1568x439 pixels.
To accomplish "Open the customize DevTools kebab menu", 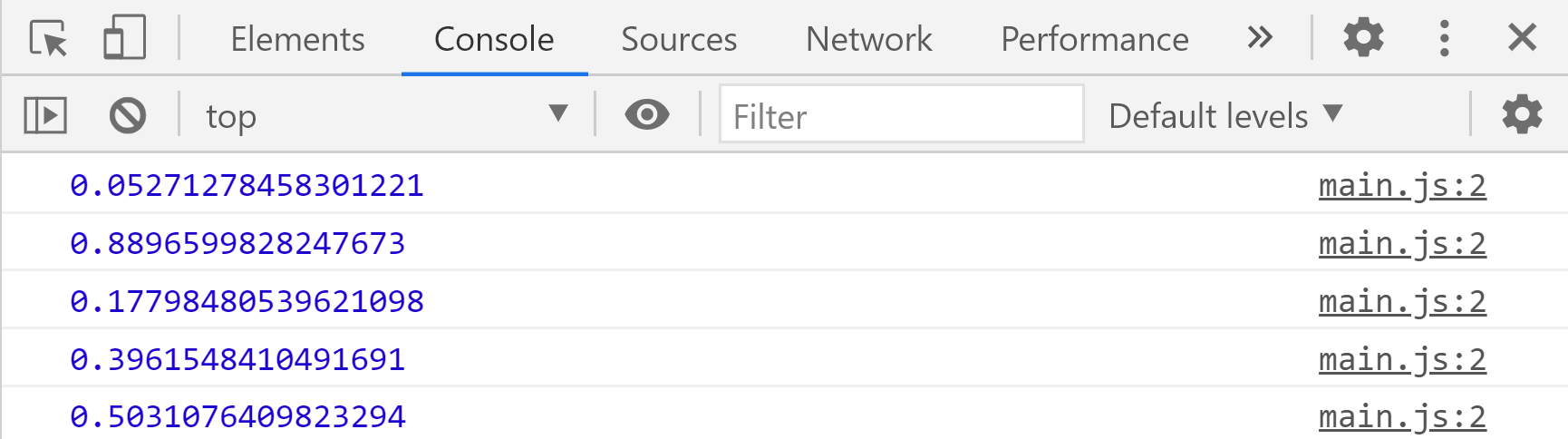I will 1444,38.
